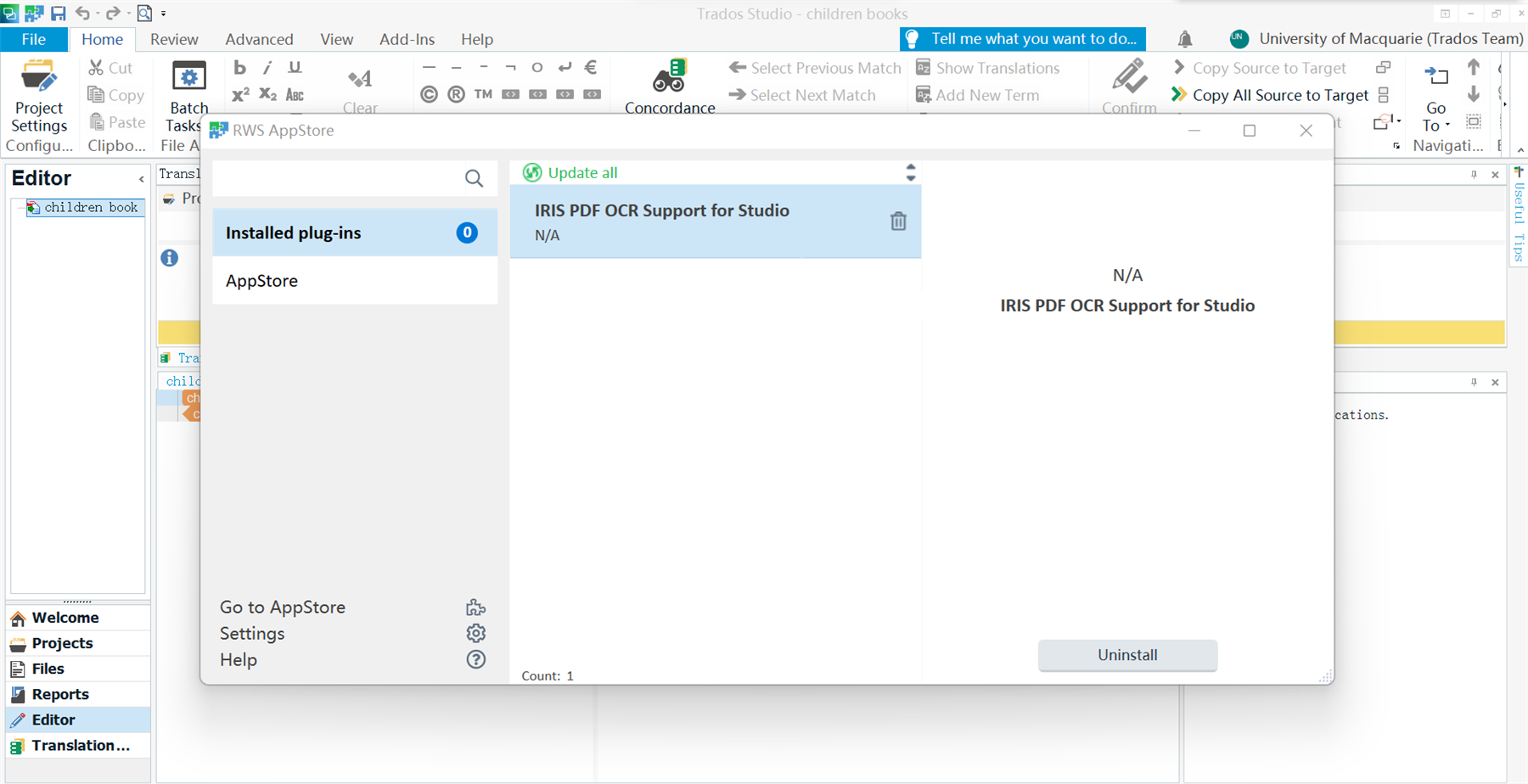Open Project Settings in the ribbon
Image resolution: width=1528 pixels, height=784 pixels.
point(38,96)
